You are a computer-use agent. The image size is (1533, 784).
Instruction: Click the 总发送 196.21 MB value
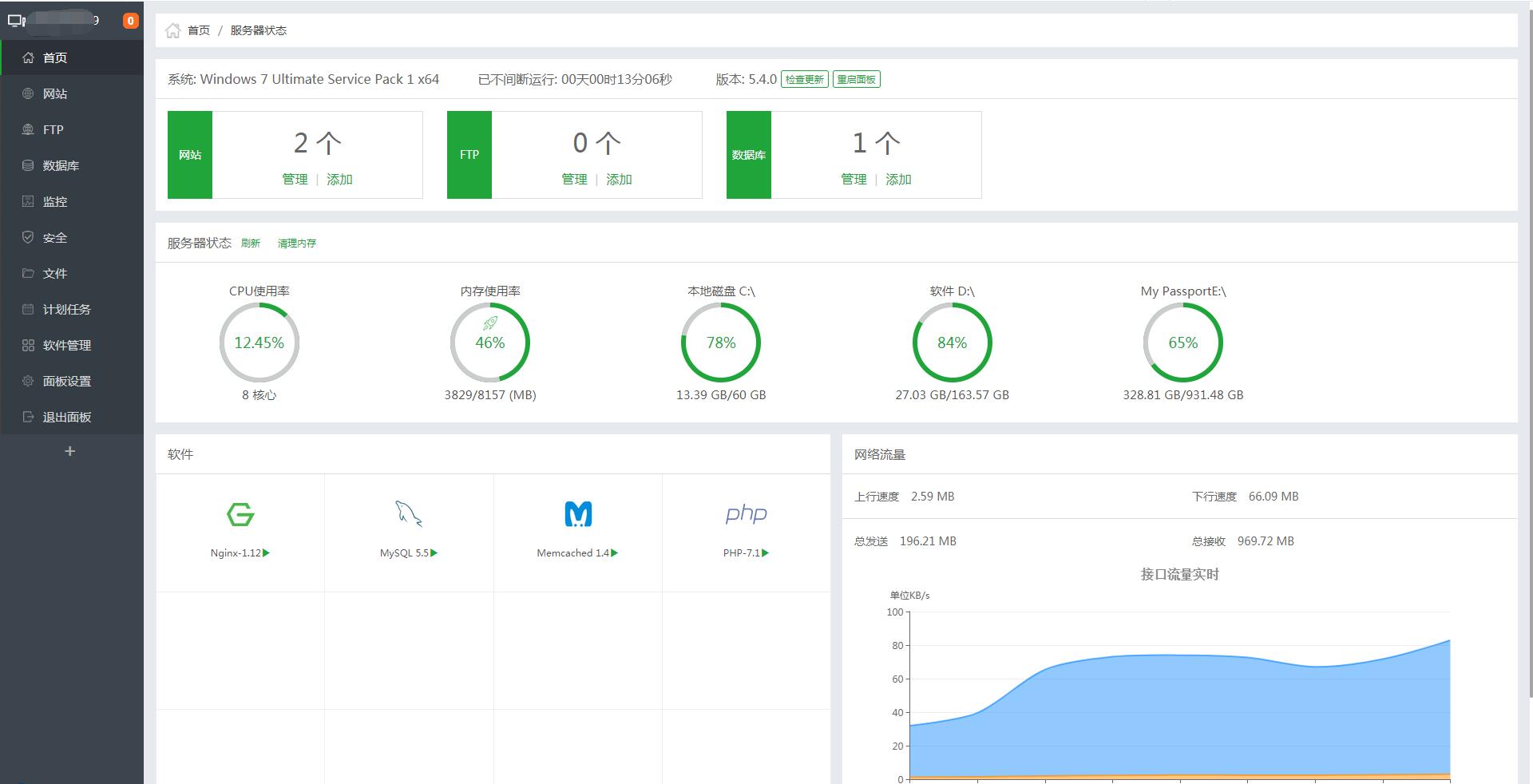(x=928, y=541)
